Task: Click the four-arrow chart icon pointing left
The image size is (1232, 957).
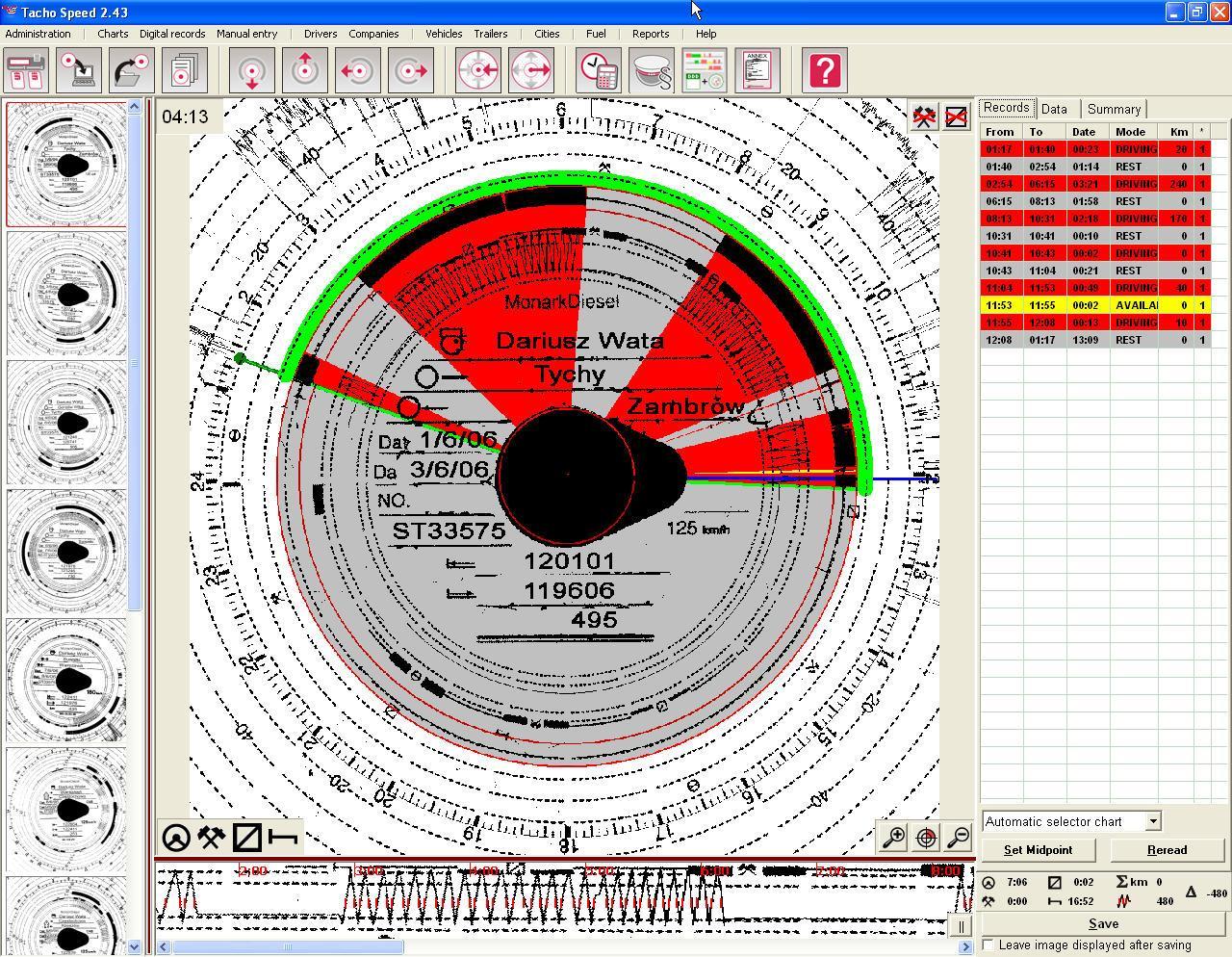Action: click(478, 71)
